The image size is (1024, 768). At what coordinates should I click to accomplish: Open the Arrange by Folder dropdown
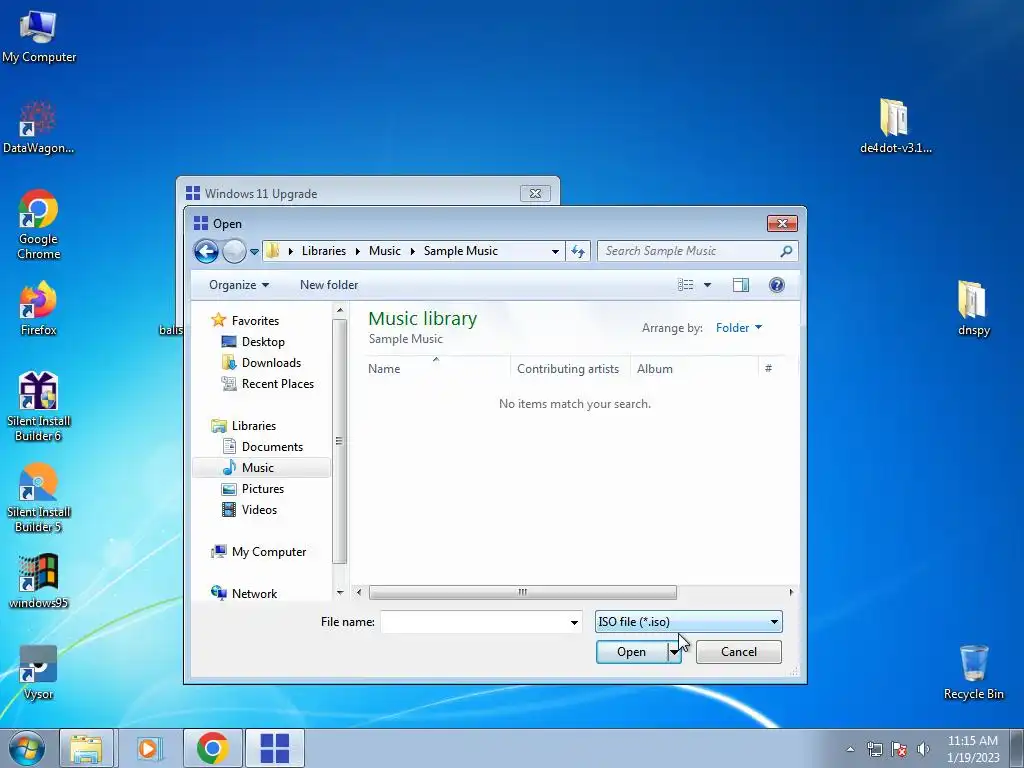tap(739, 328)
